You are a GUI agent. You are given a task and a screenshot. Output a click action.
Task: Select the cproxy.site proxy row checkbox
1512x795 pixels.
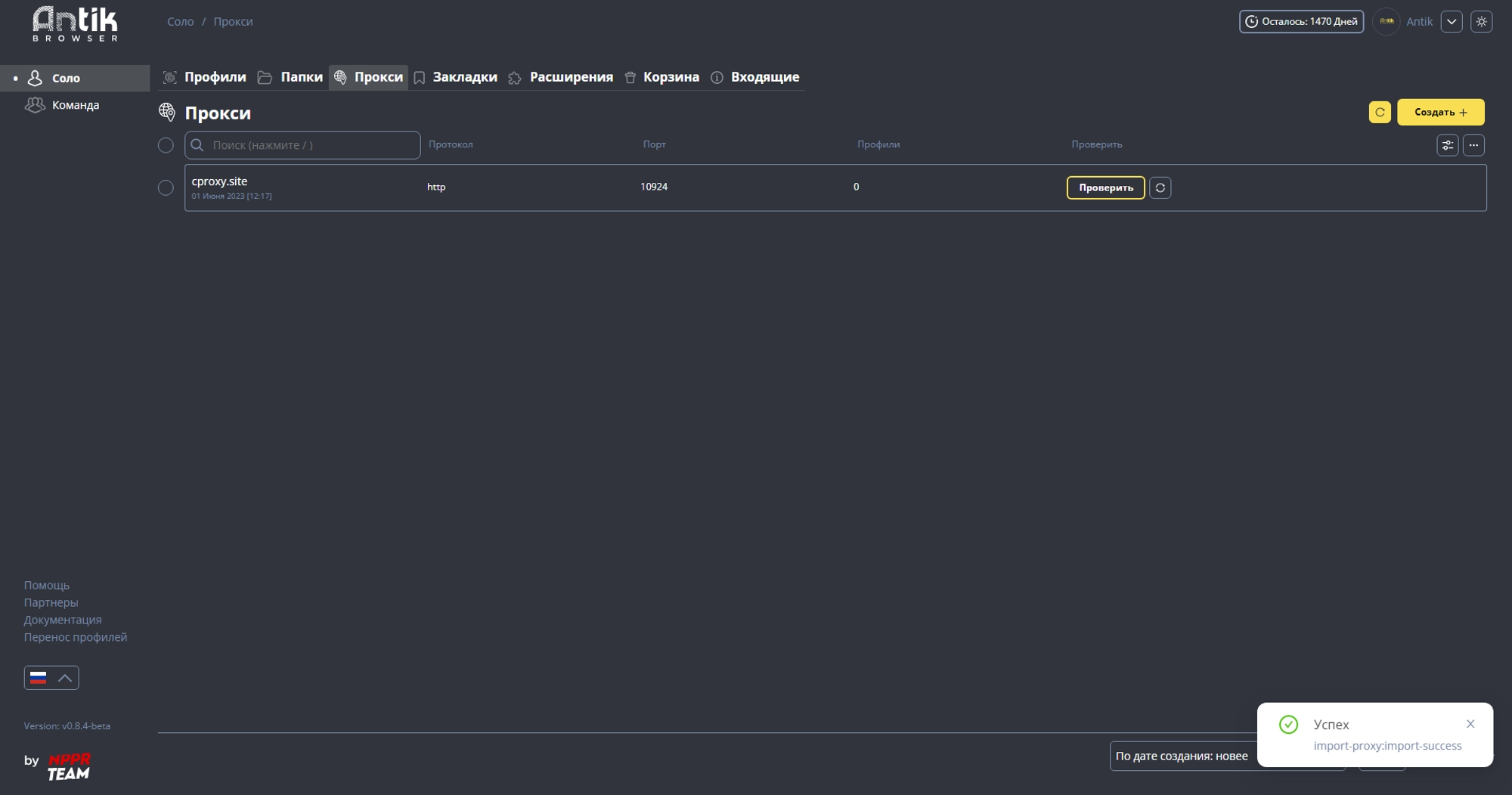[166, 187]
